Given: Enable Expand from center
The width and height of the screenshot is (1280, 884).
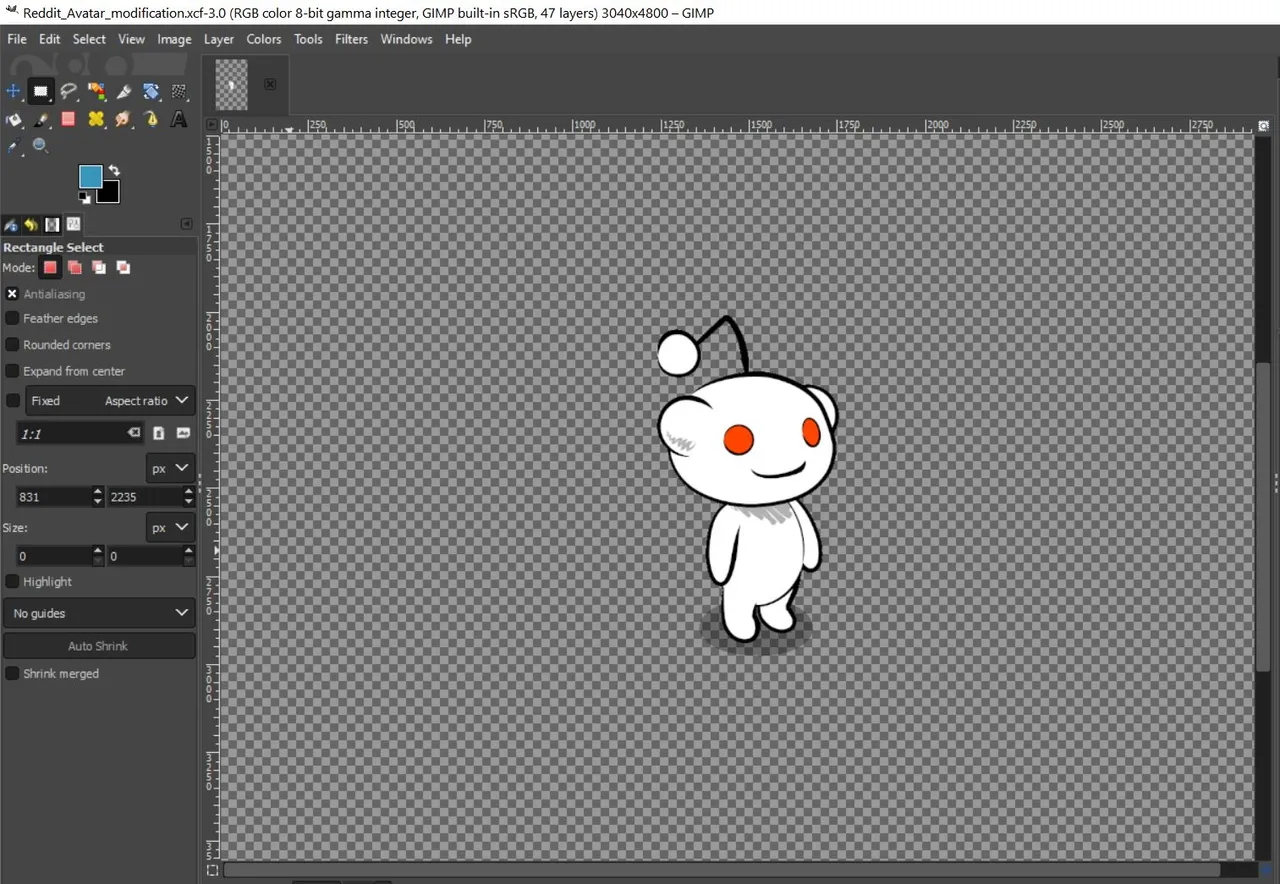Looking at the screenshot, I should 12,371.
